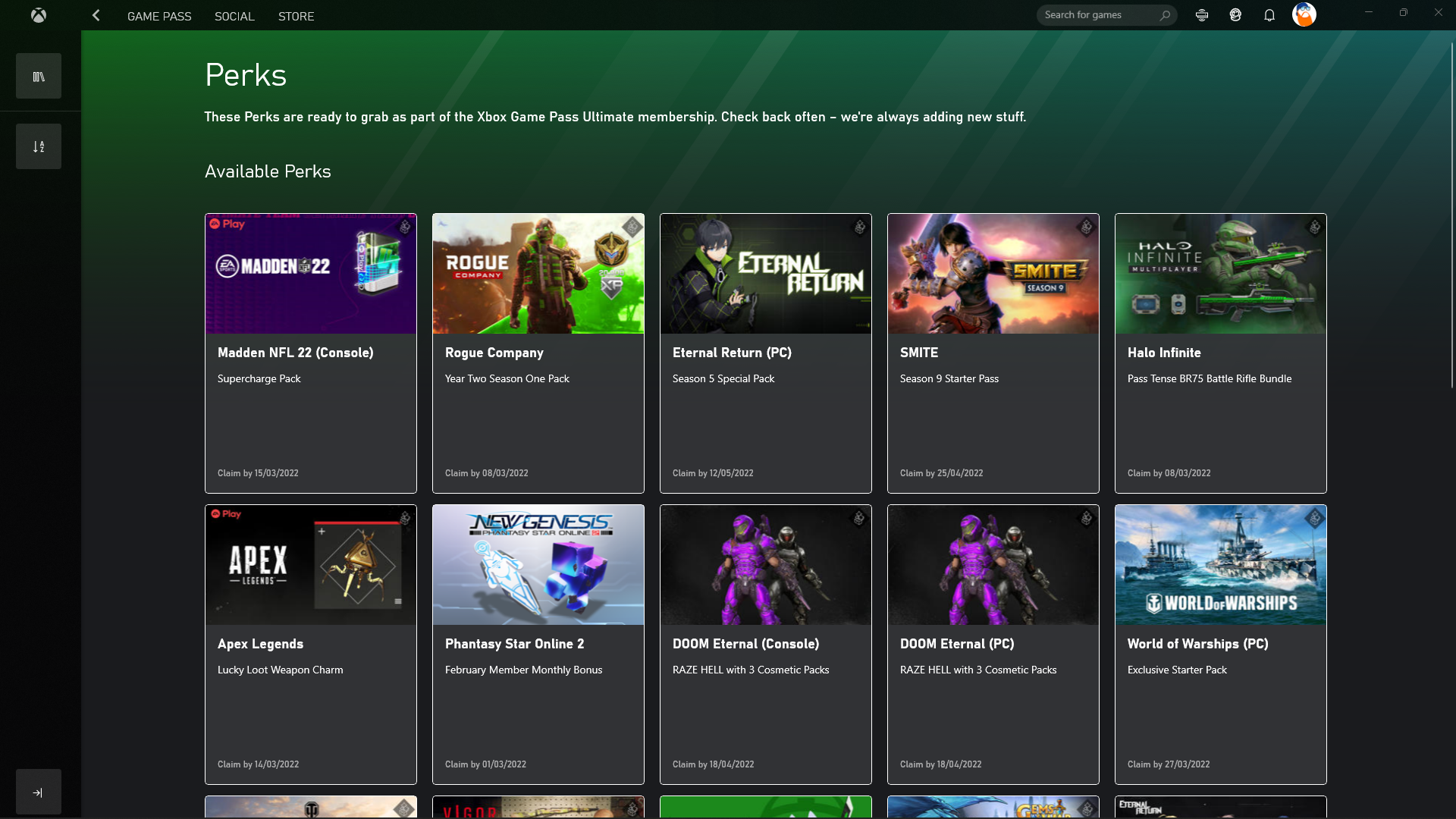Click the search magnifier icon

click(1166, 15)
